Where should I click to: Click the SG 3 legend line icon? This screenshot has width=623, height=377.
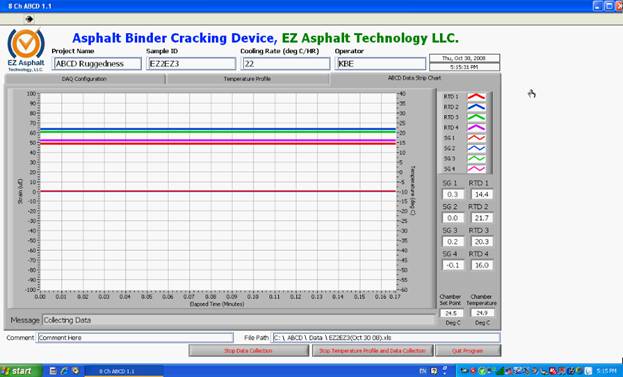coord(476,159)
